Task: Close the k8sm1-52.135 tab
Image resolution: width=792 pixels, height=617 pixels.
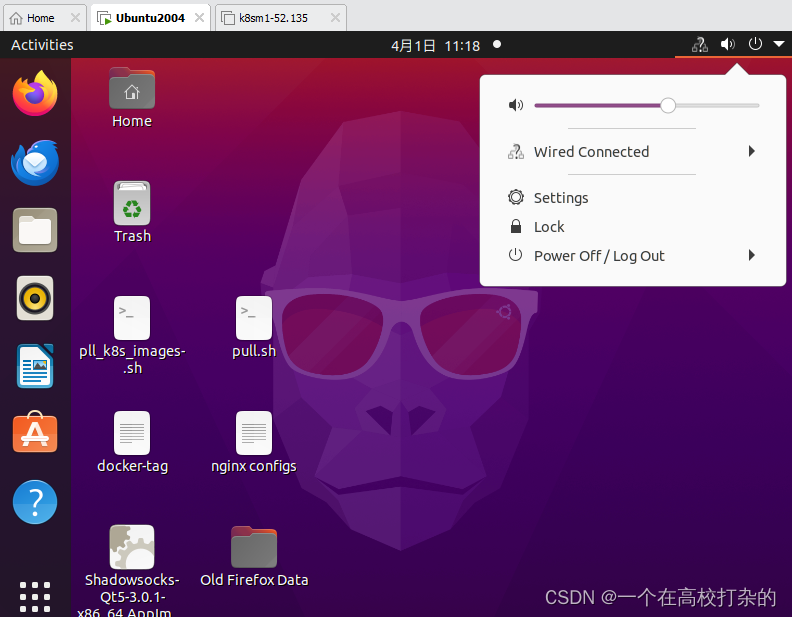Action: (x=335, y=18)
